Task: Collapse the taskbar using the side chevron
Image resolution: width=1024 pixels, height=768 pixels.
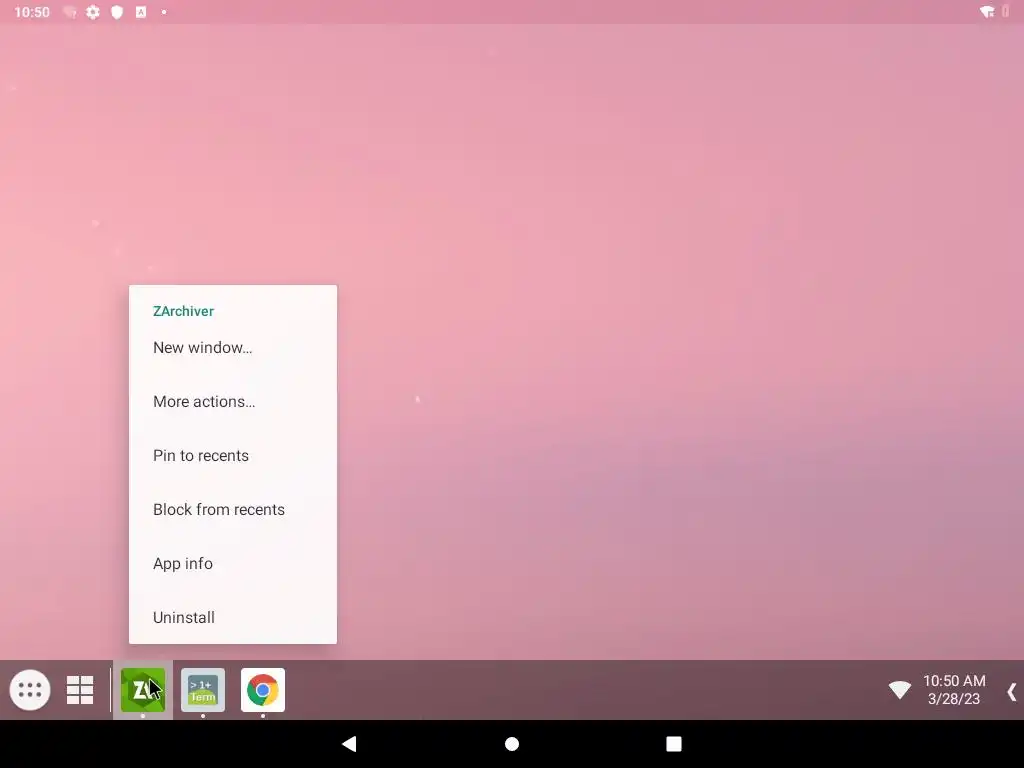Action: click(1012, 691)
